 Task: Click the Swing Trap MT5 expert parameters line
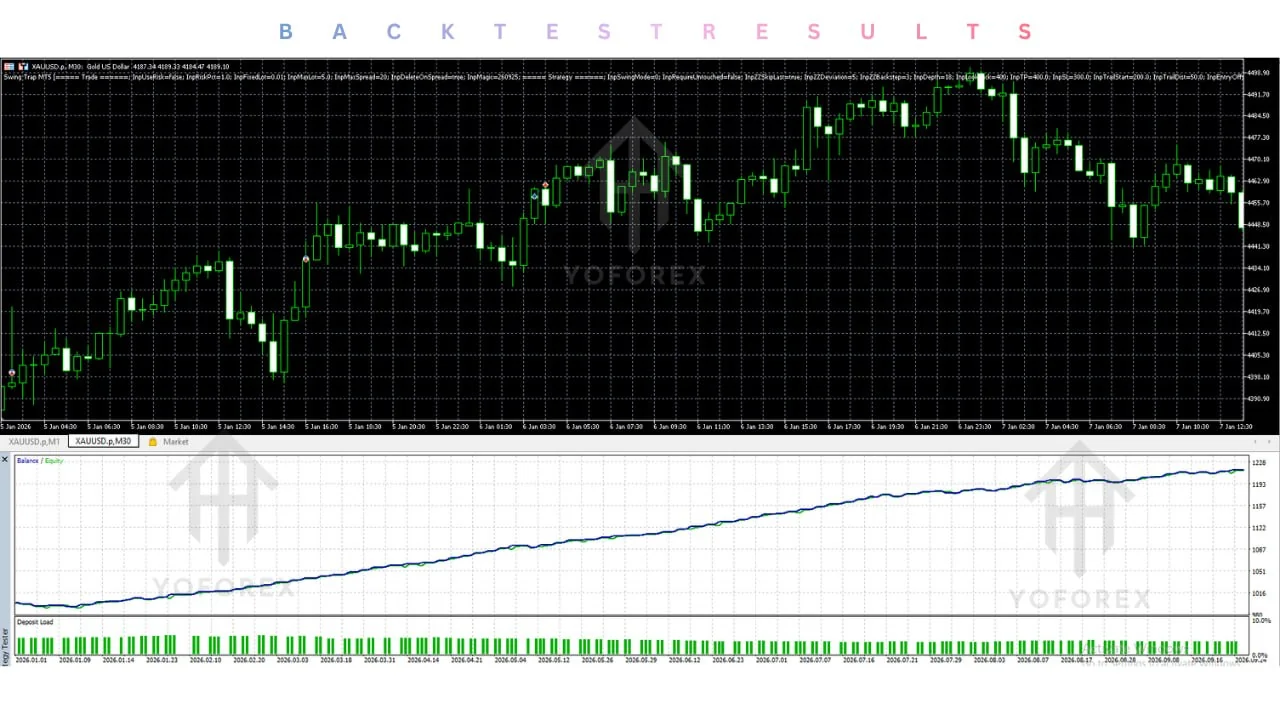pos(623,76)
